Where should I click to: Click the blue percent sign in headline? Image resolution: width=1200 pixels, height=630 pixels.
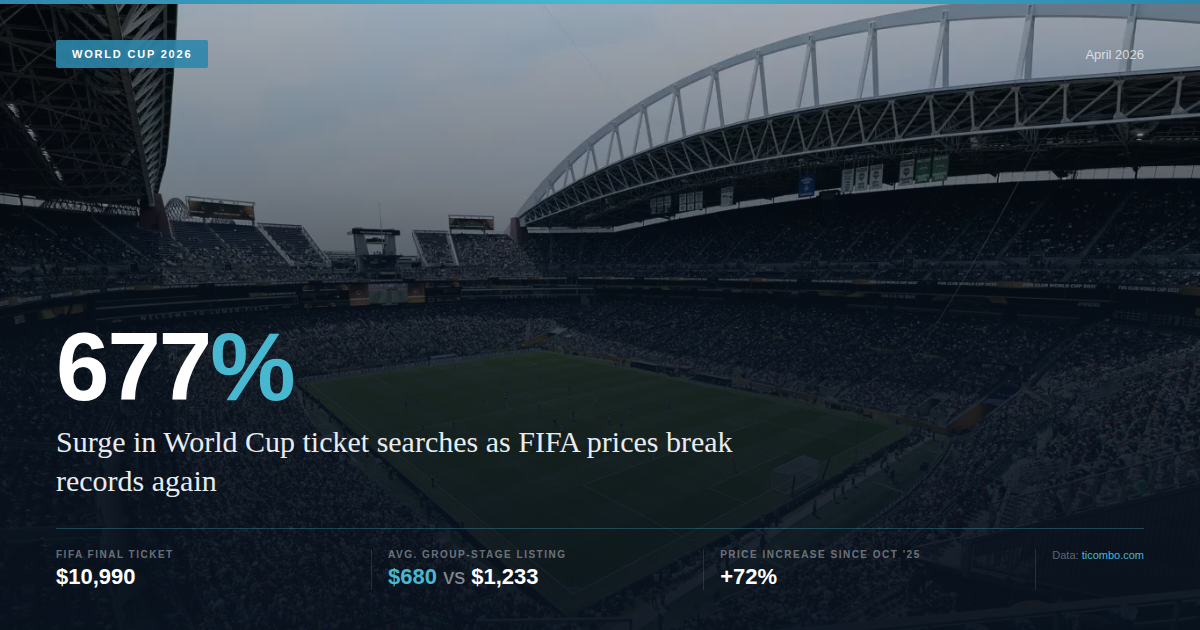click(x=253, y=368)
